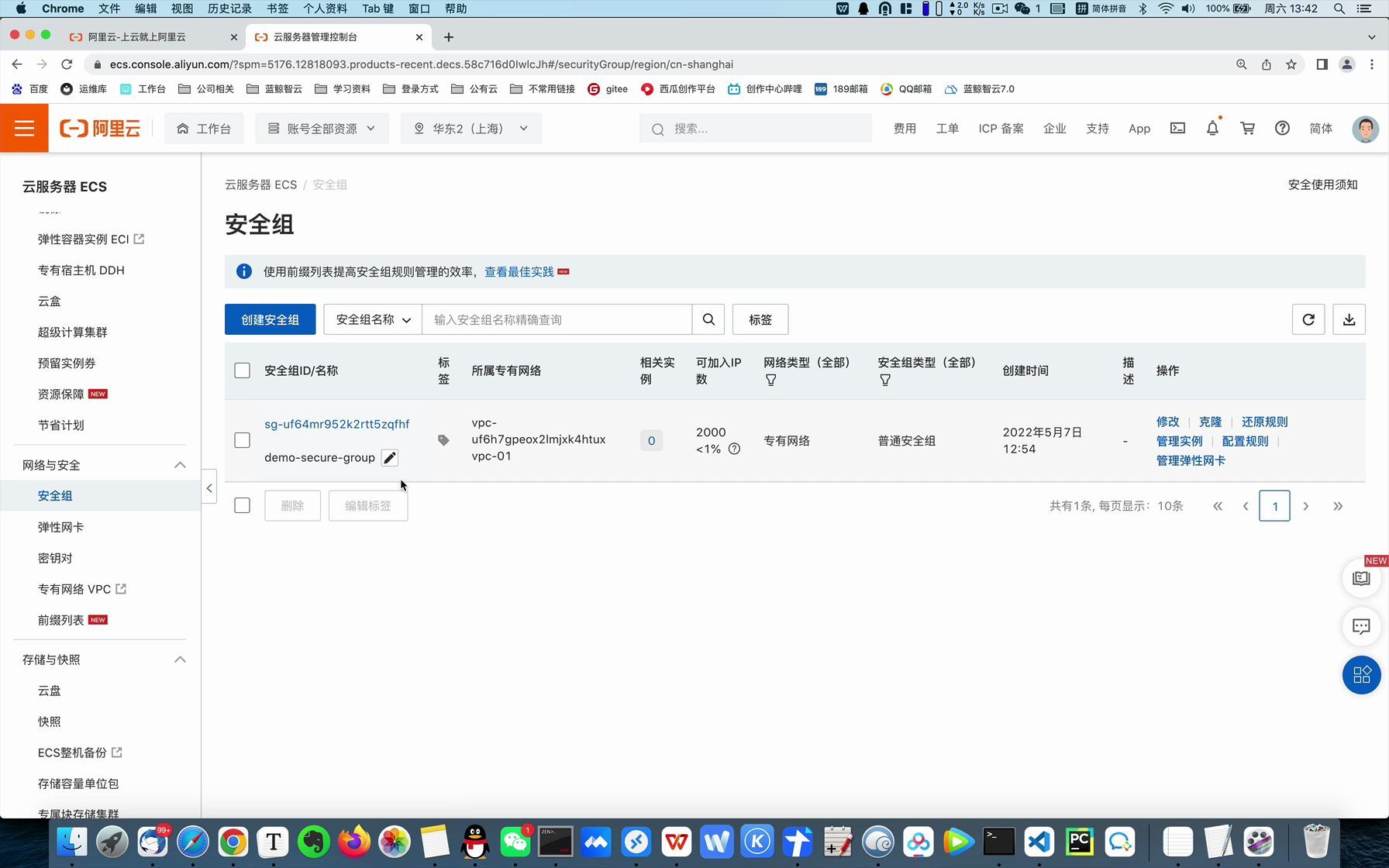Export the security group list

[1349, 319]
